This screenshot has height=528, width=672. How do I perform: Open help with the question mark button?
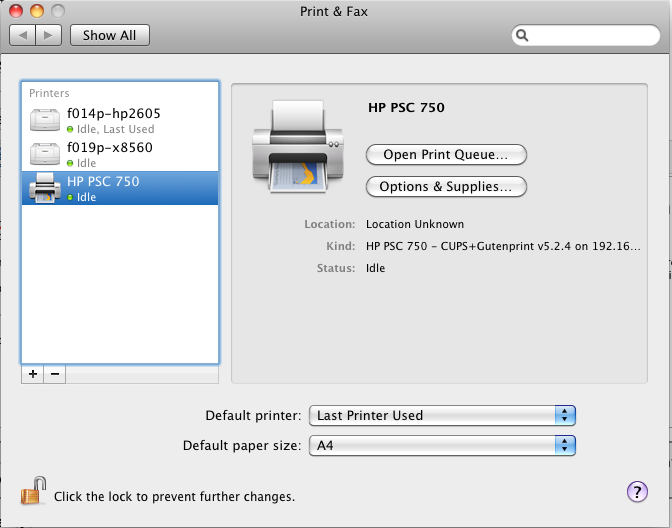pos(637,492)
